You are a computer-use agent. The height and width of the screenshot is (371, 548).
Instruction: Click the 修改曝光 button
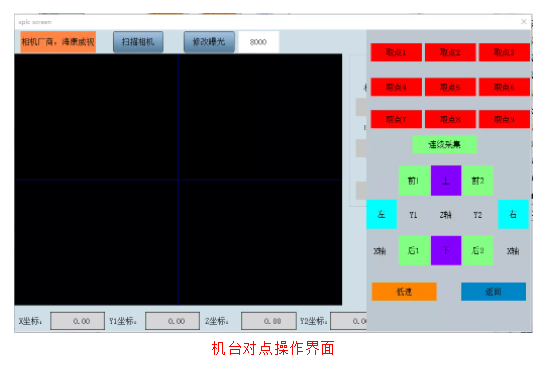point(209,42)
